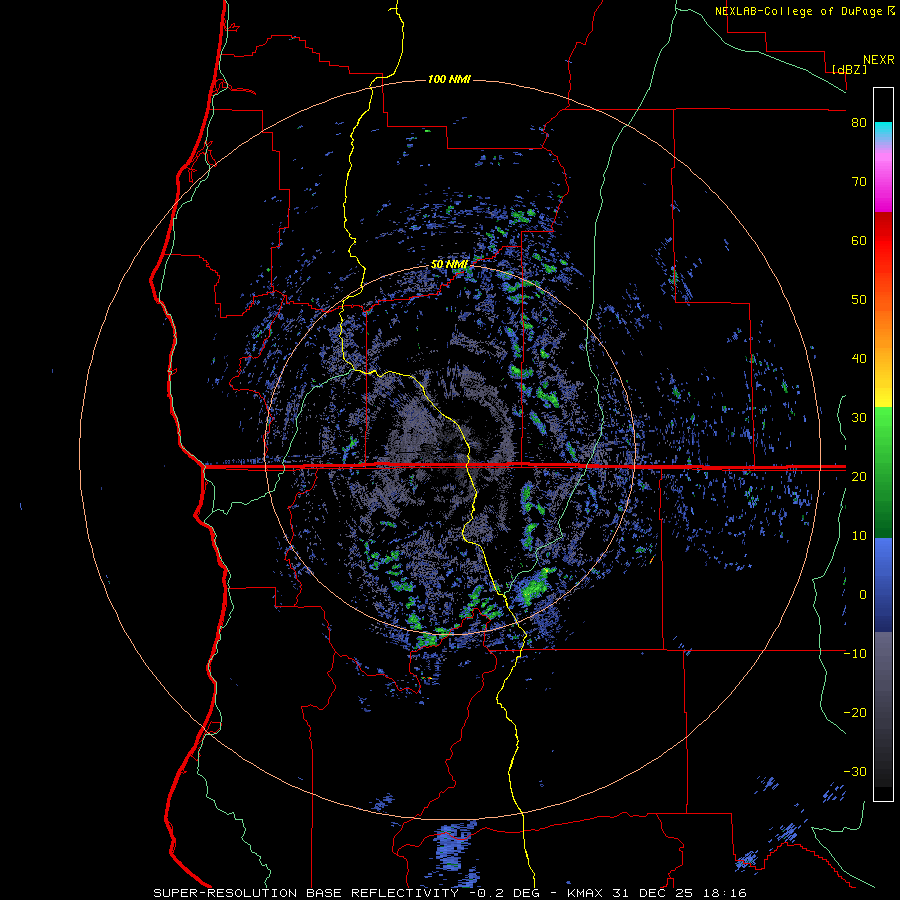Click the -10 dBZ scale value
The height and width of the screenshot is (900, 900).
[x=855, y=654]
